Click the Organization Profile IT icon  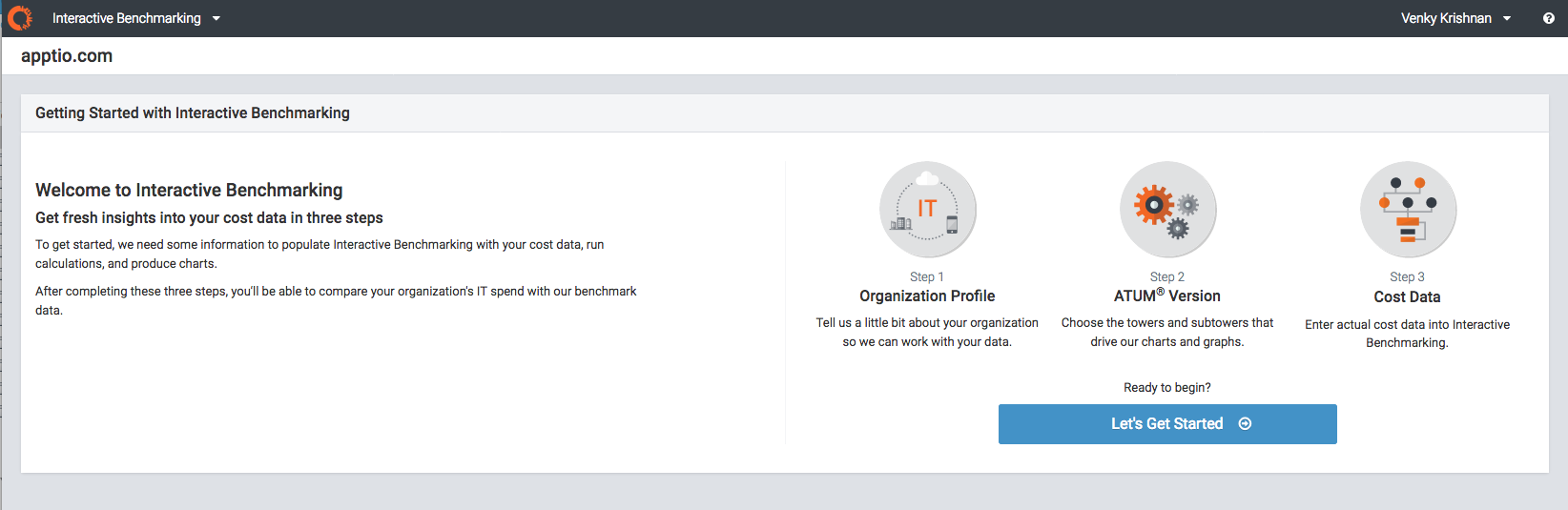pos(927,210)
